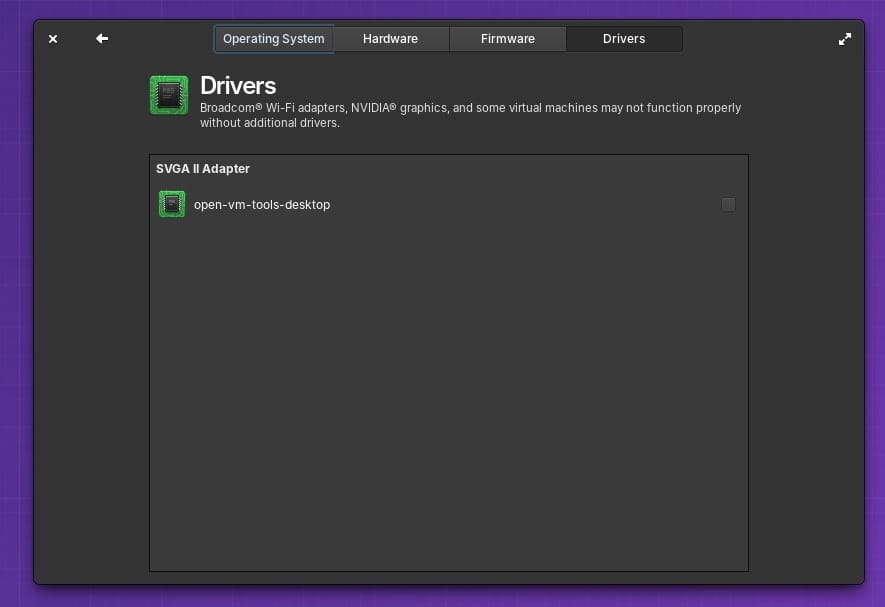This screenshot has width=885, height=607.
Task: Select the Operating System tab
Action: [x=274, y=39]
